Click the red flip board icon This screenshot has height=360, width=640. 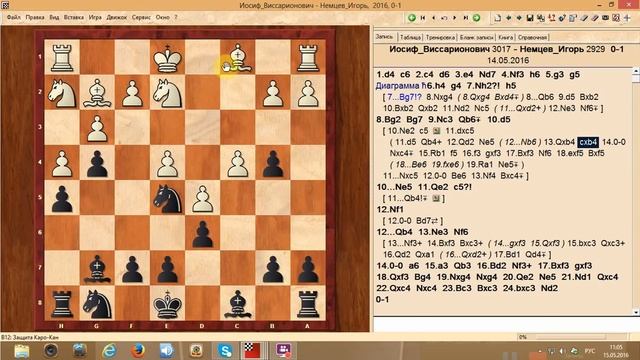[x=551, y=18]
